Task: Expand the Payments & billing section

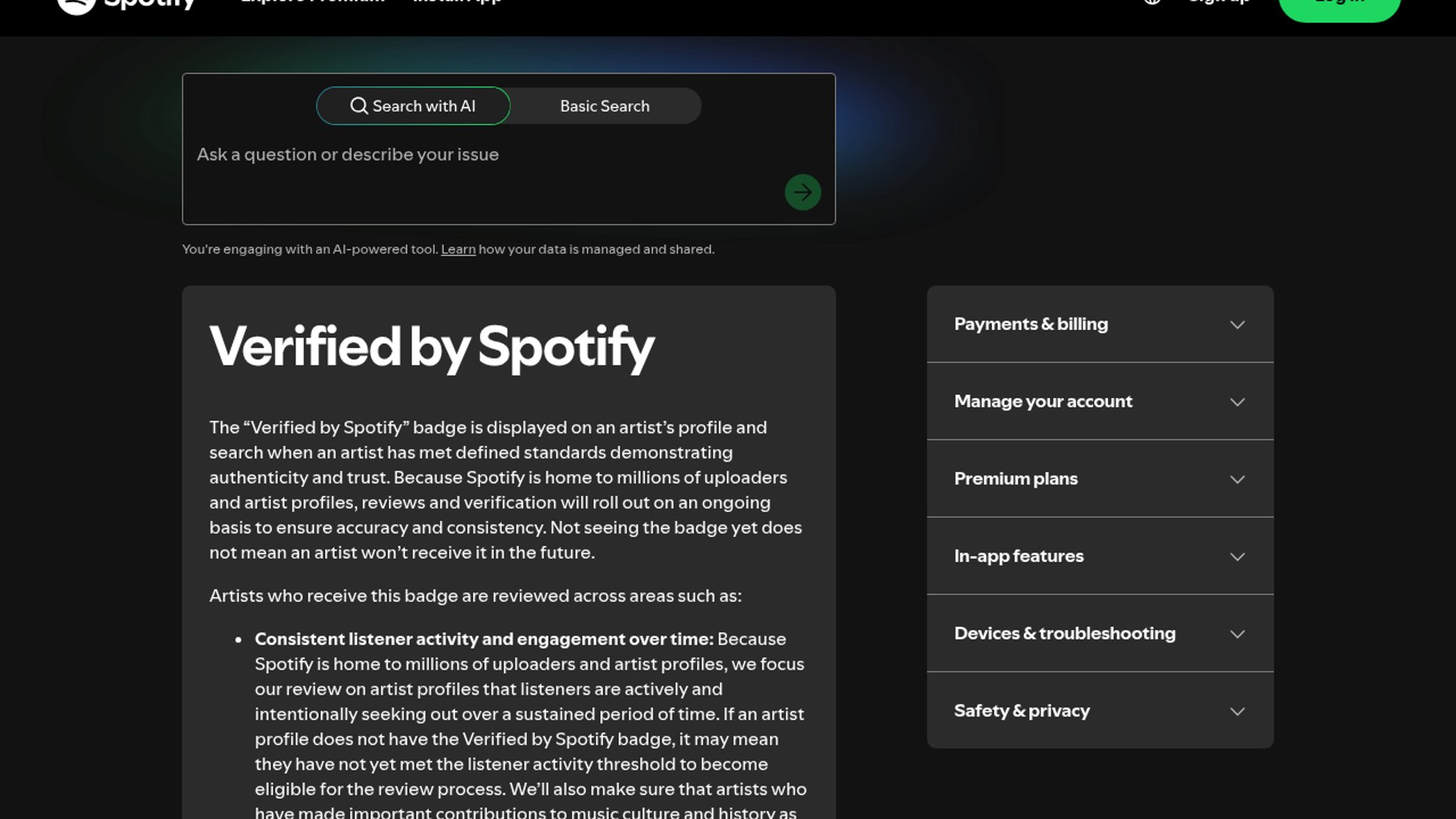Action: (1100, 325)
